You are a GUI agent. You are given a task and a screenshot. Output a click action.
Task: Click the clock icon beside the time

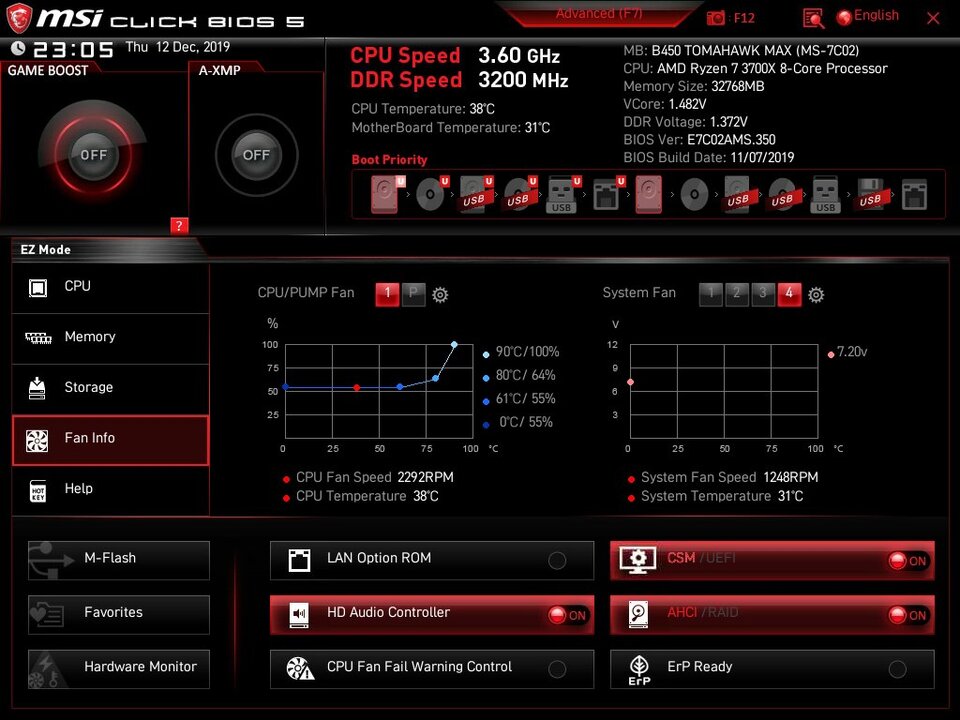pyautogui.click(x=18, y=48)
